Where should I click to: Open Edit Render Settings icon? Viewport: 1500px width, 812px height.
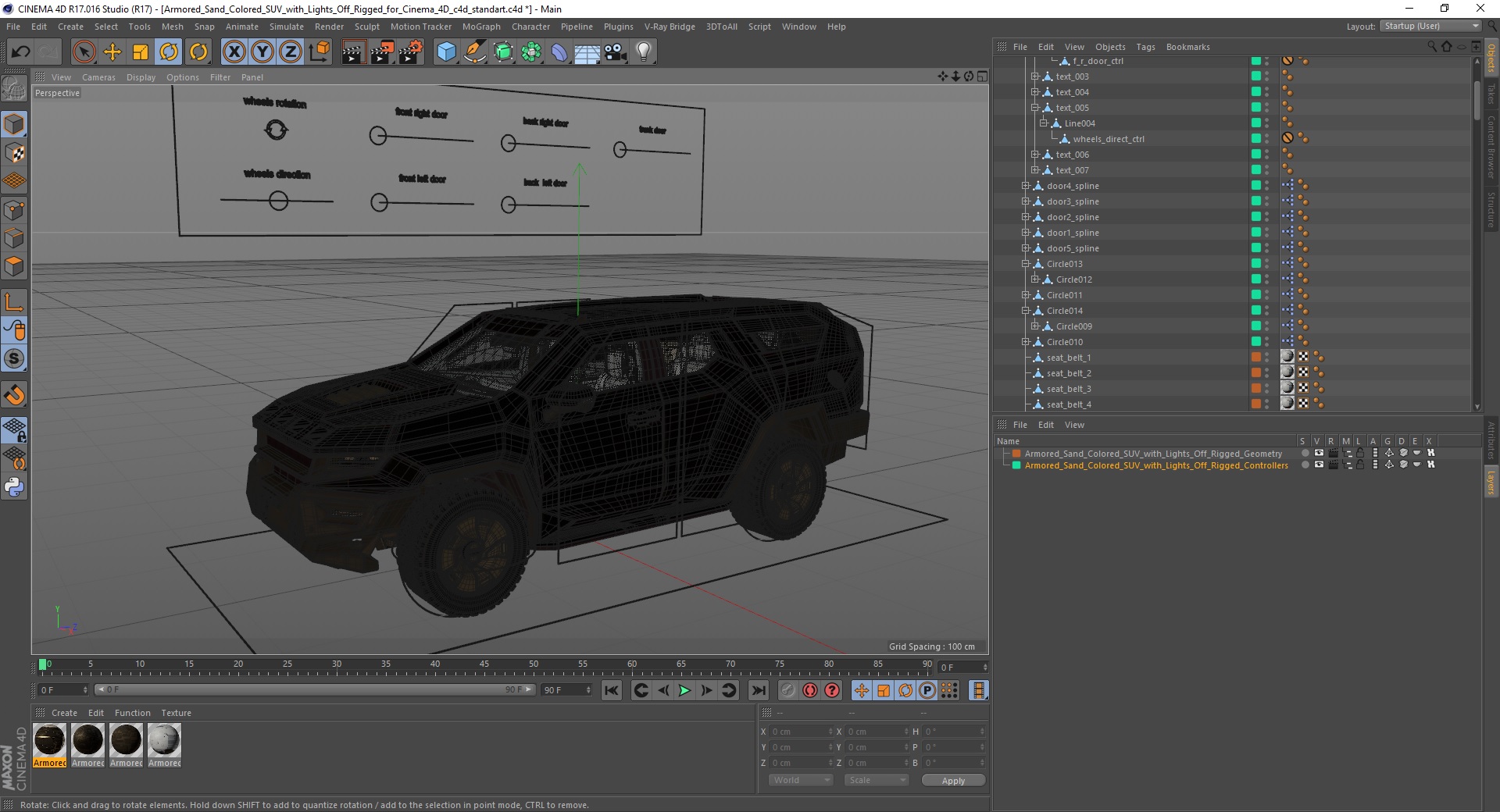click(x=411, y=52)
